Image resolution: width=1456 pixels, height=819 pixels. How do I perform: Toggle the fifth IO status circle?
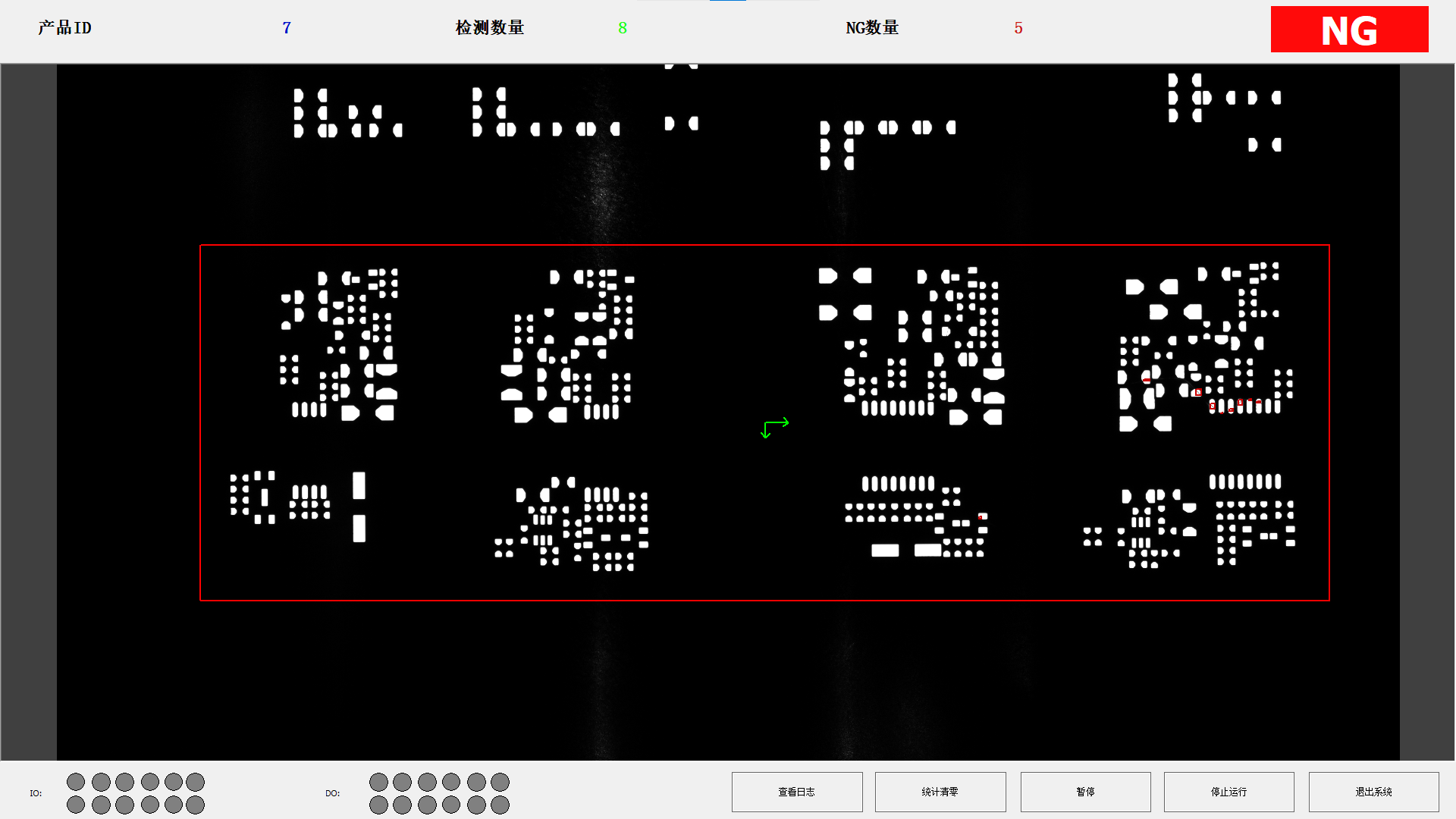172,781
